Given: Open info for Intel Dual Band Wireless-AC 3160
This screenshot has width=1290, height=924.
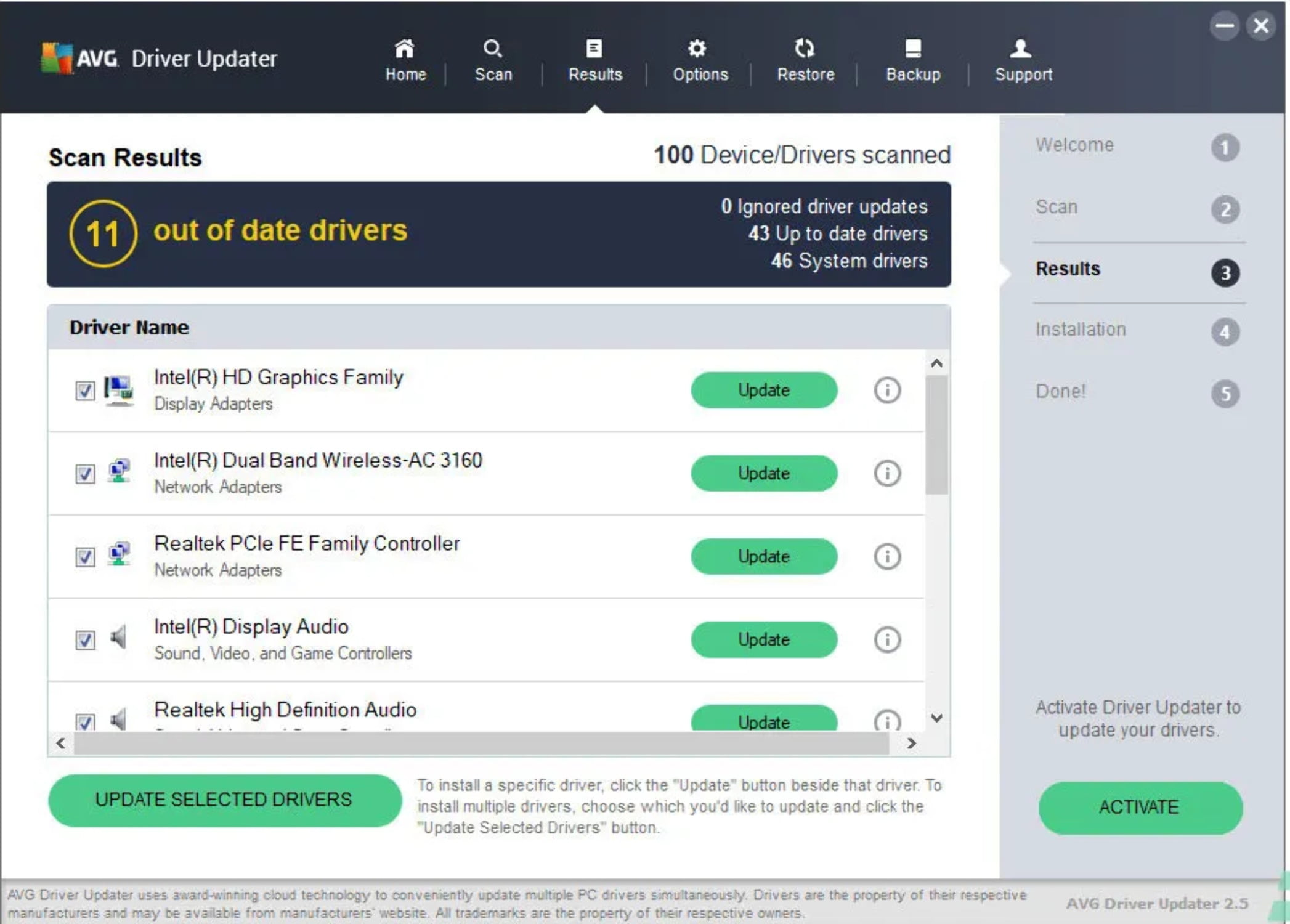Looking at the screenshot, I should click(x=887, y=473).
